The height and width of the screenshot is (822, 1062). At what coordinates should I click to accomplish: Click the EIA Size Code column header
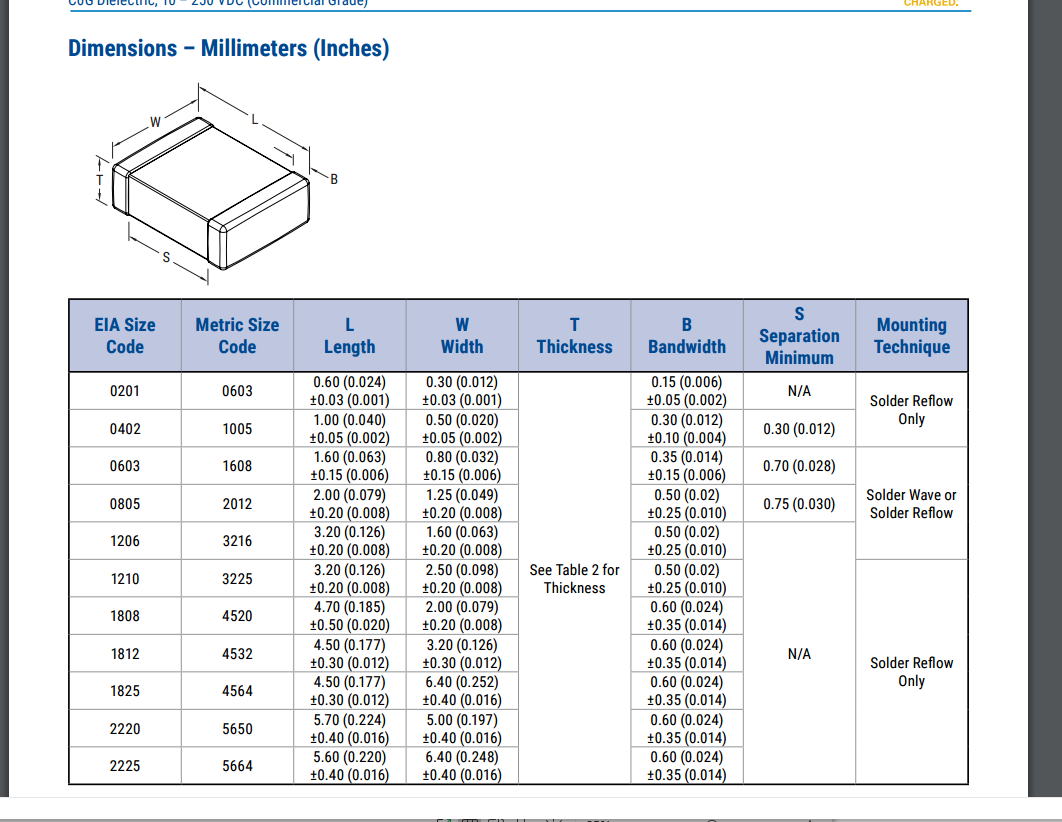tap(125, 336)
